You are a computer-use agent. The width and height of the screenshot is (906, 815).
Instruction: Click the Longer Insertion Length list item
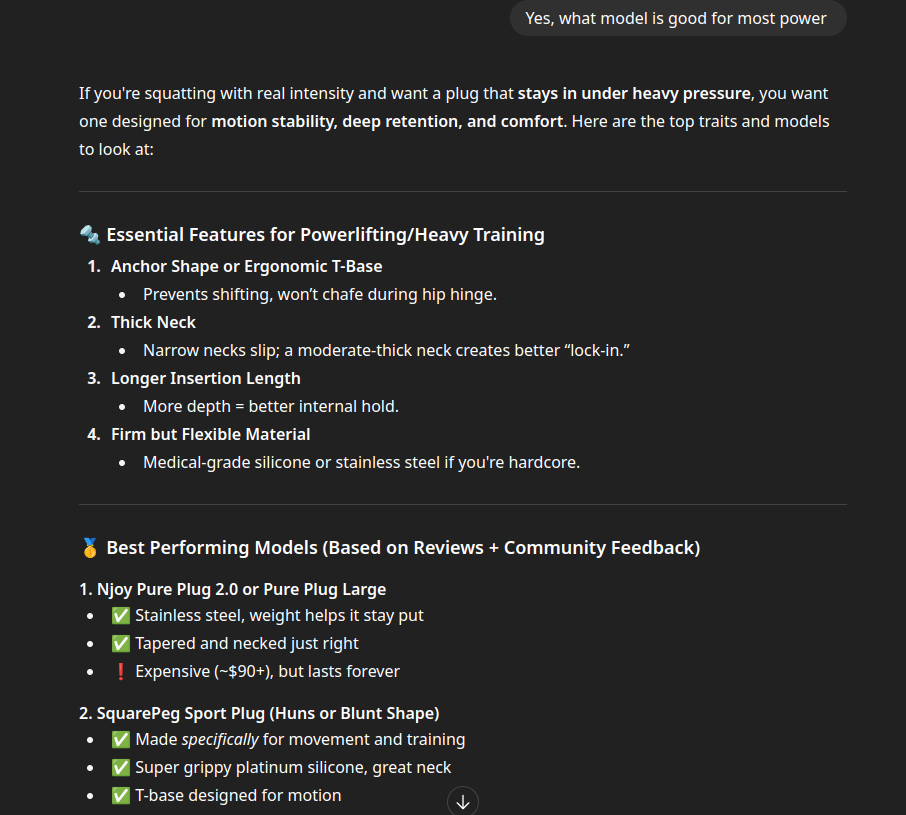coord(206,378)
